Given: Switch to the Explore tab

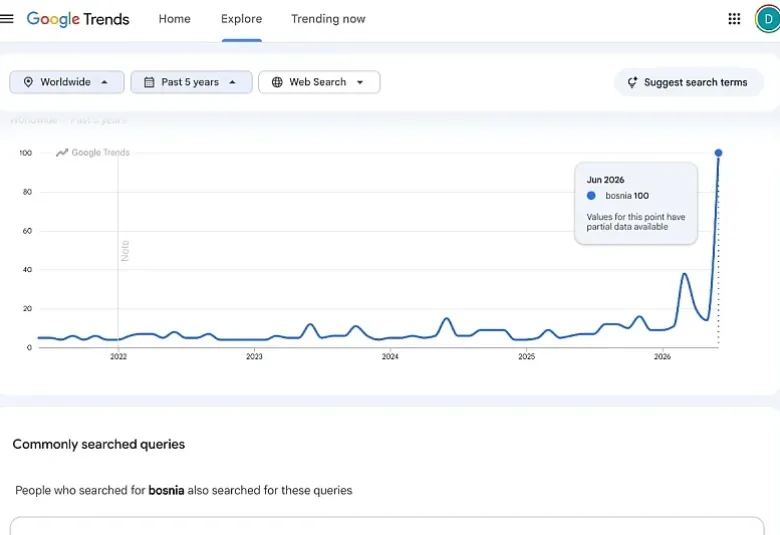Looking at the screenshot, I should (x=241, y=19).
